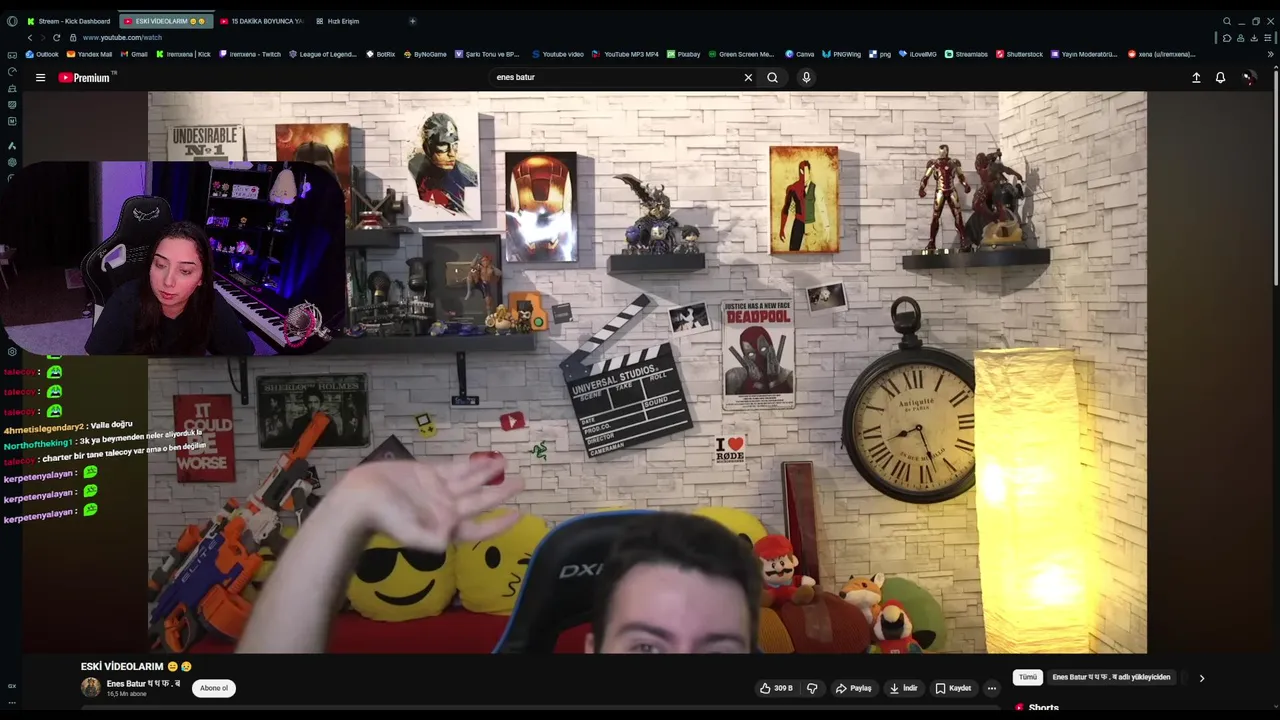Open the browser tab search icon
Image resolution: width=1280 pixels, height=720 pixels.
coord(1227,21)
